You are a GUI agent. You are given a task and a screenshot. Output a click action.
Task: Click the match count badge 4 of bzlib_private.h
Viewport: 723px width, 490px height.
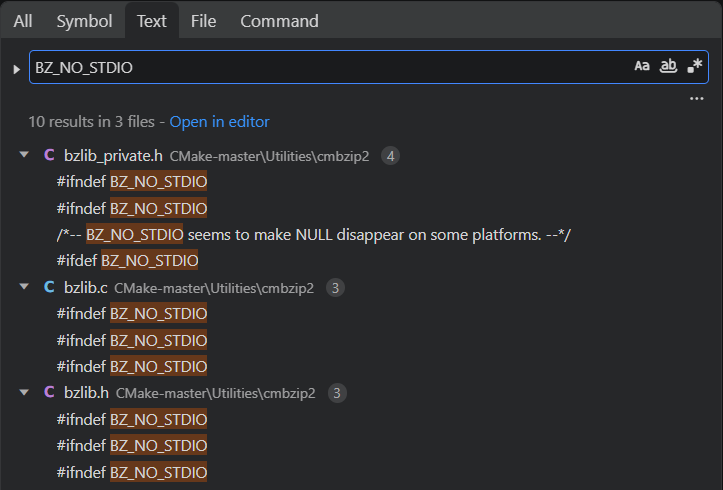click(390, 156)
